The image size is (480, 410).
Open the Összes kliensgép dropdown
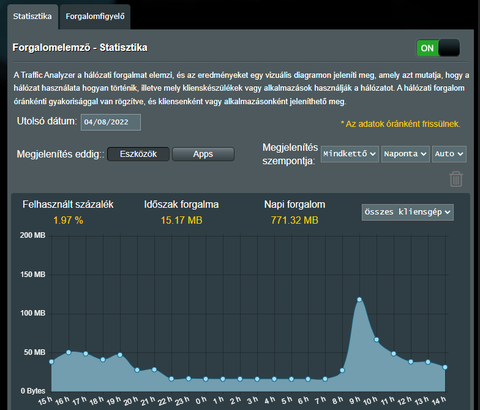click(408, 212)
